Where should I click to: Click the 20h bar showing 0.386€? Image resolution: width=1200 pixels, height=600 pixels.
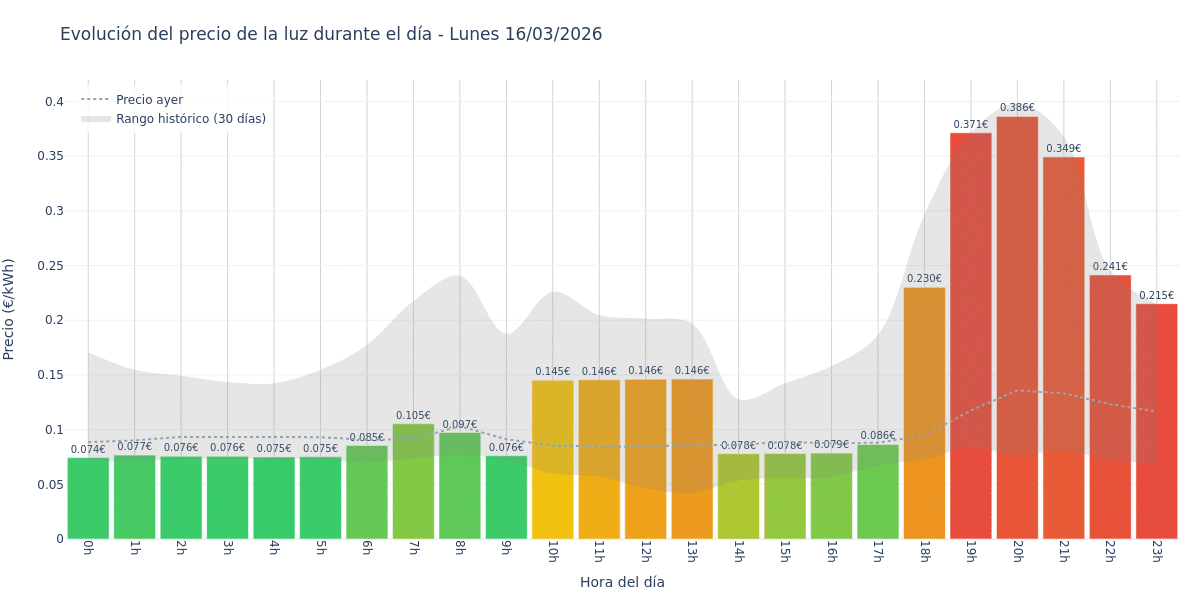coord(1017,330)
